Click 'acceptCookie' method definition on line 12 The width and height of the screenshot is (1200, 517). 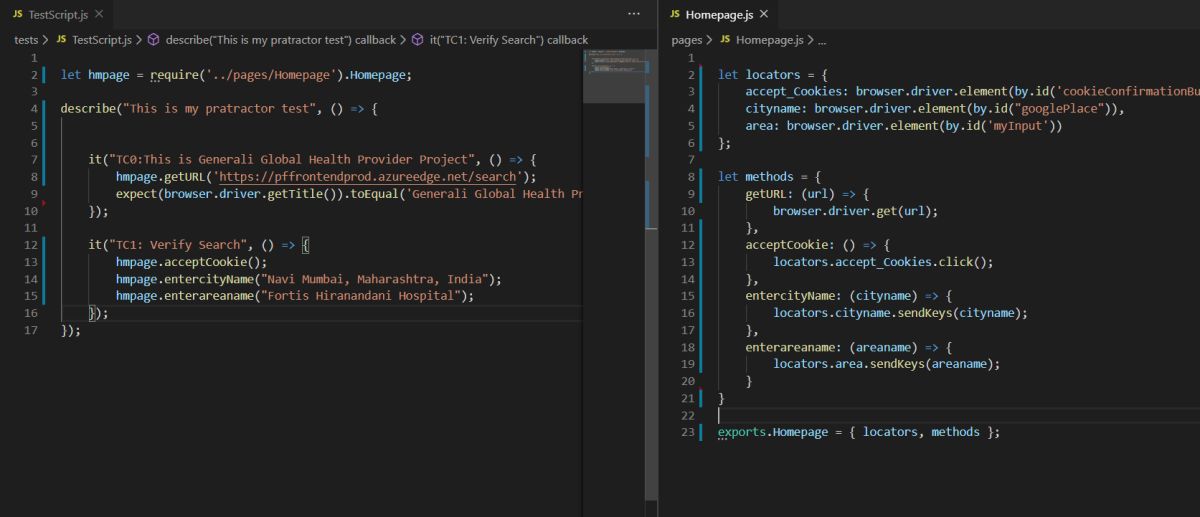pos(787,245)
